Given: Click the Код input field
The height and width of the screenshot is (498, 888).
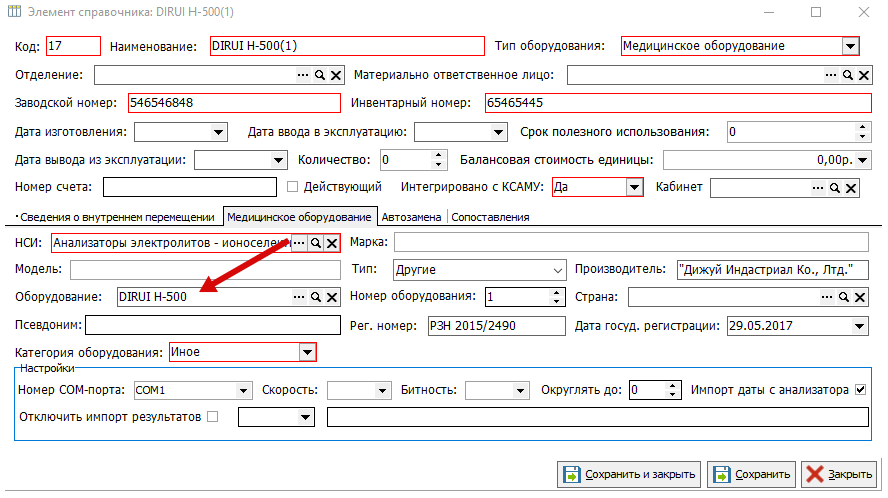Looking at the screenshot, I should click(x=73, y=46).
